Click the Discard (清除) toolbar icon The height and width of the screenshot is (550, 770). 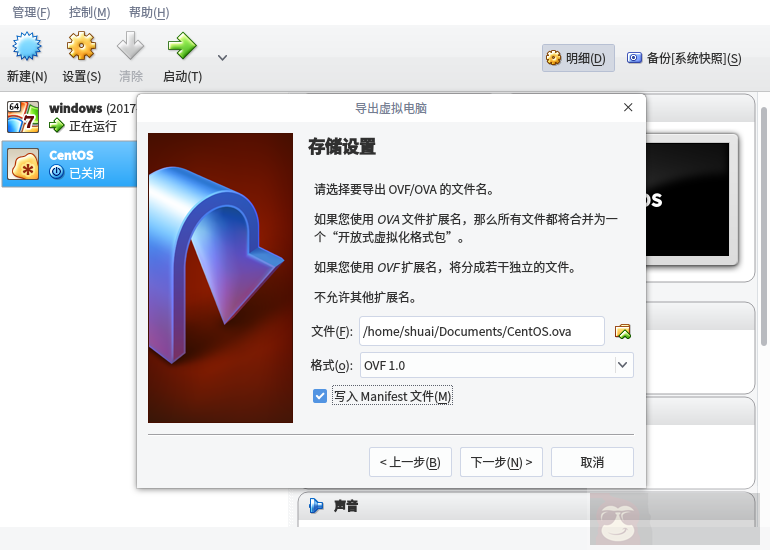tap(130, 46)
